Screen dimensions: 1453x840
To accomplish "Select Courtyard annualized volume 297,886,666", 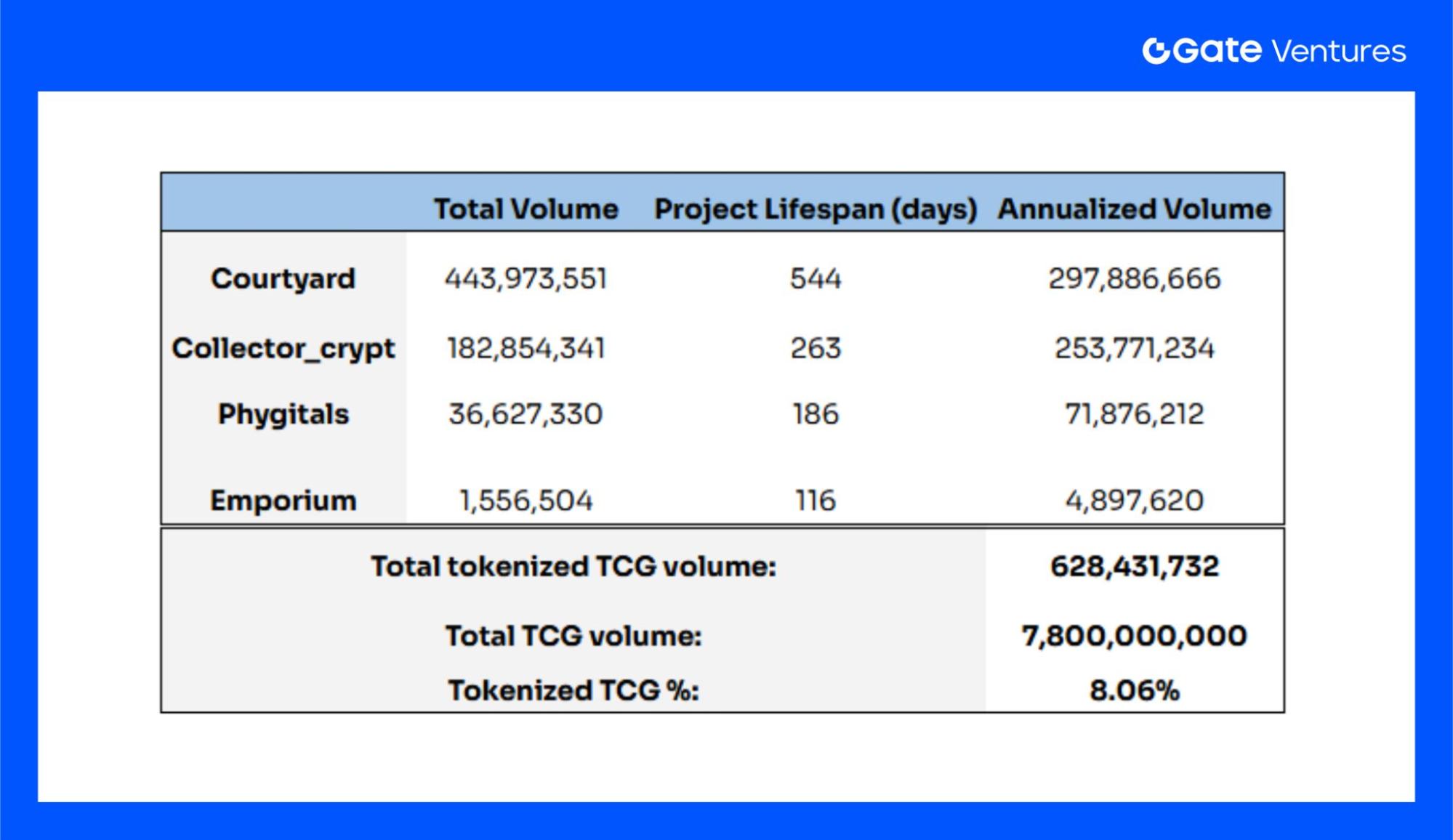I will [1135, 279].
